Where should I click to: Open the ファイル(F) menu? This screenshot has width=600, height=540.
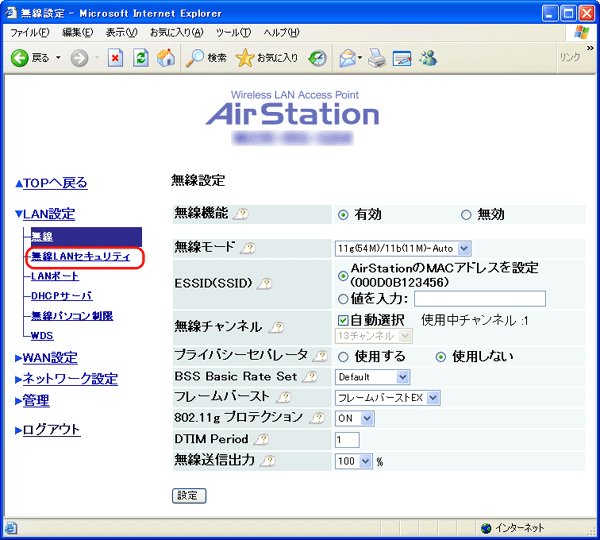[x=29, y=33]
